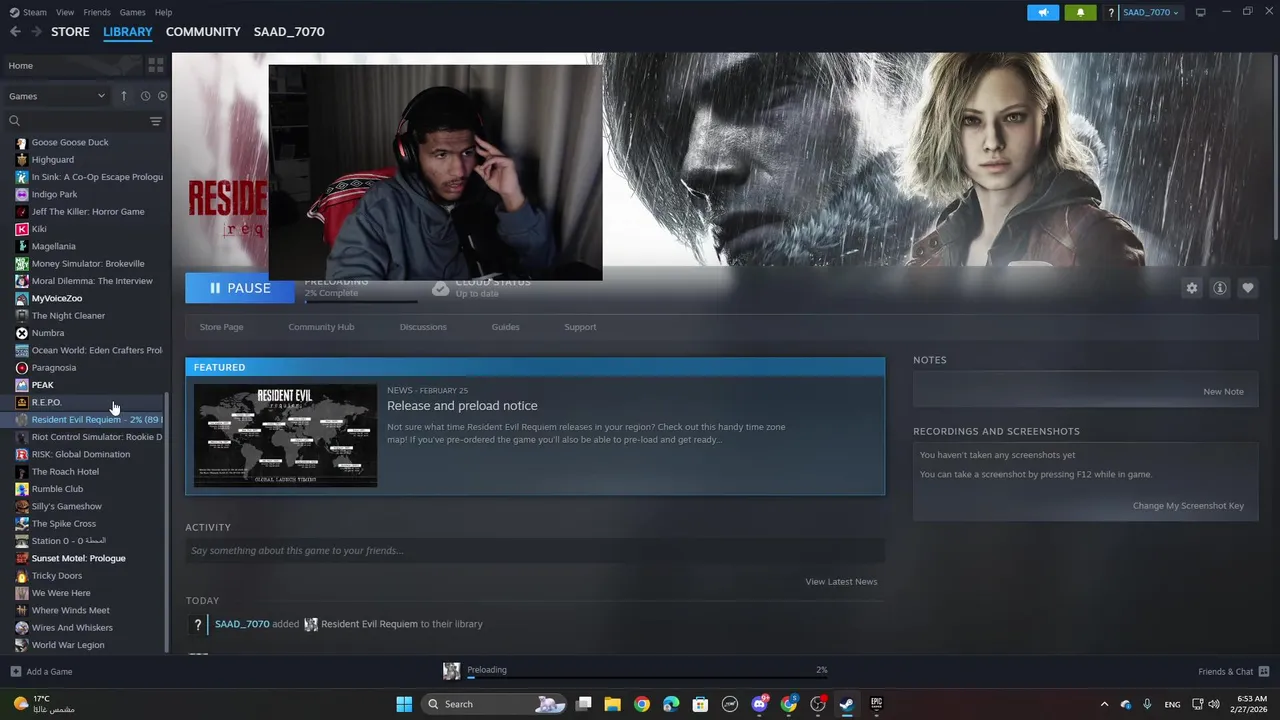Add game to favorites with heart
The height and width of the screenshot is (720, 1280).
coord(1248,288)
